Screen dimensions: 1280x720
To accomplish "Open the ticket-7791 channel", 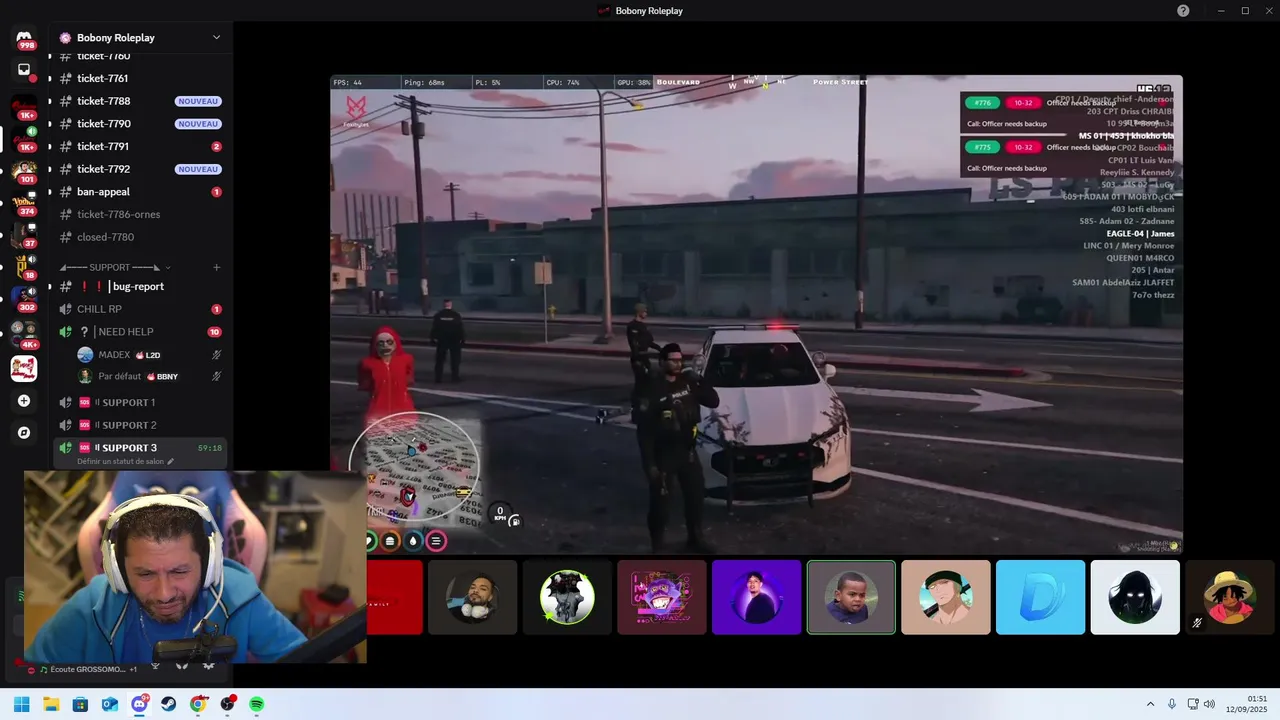I will pos(140,146).
